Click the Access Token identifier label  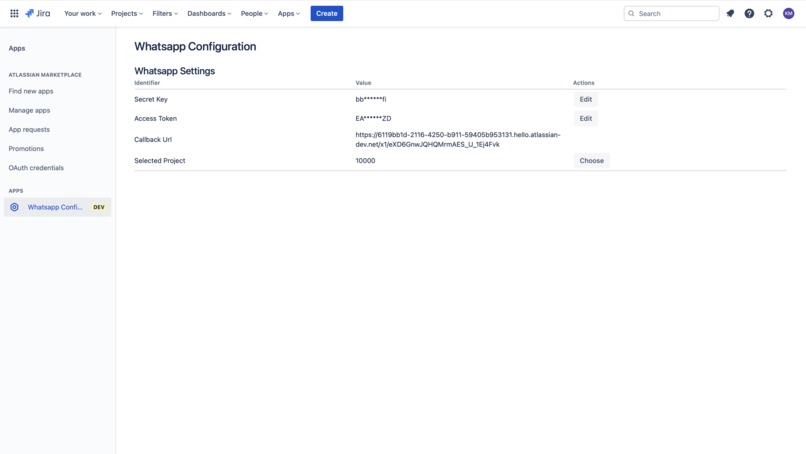pos(155,118)
